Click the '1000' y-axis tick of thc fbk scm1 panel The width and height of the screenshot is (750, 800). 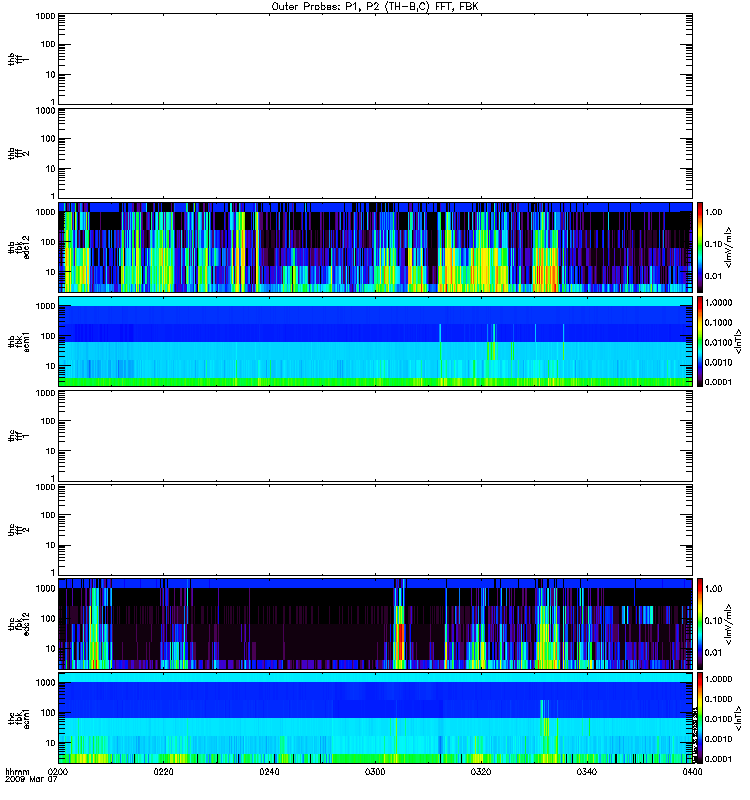pos(45,683)
